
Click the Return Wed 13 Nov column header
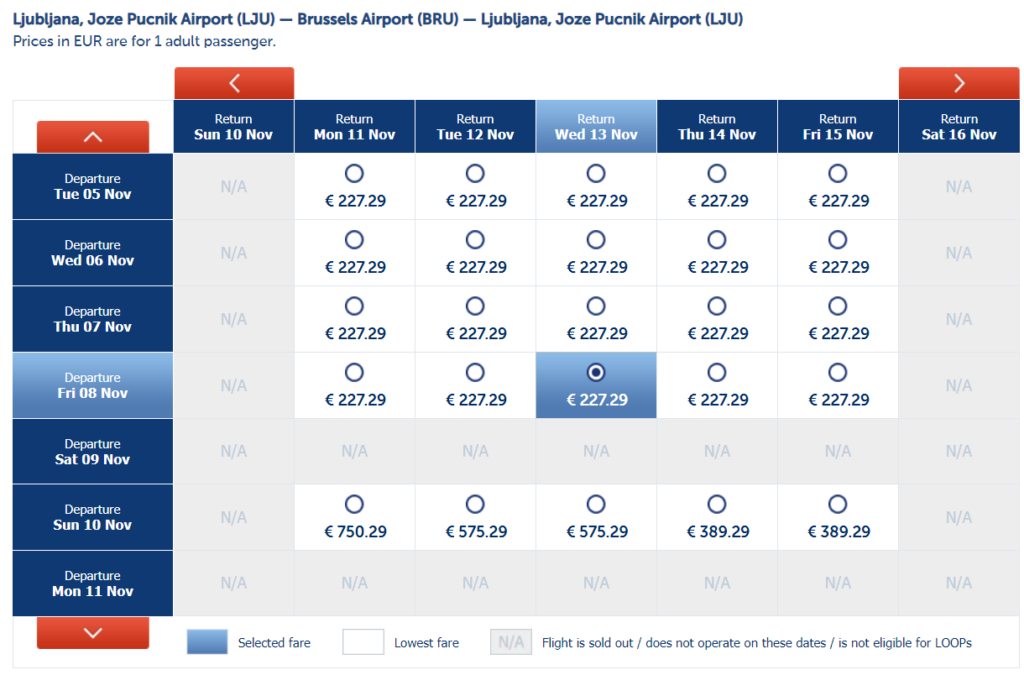[596, 127]
